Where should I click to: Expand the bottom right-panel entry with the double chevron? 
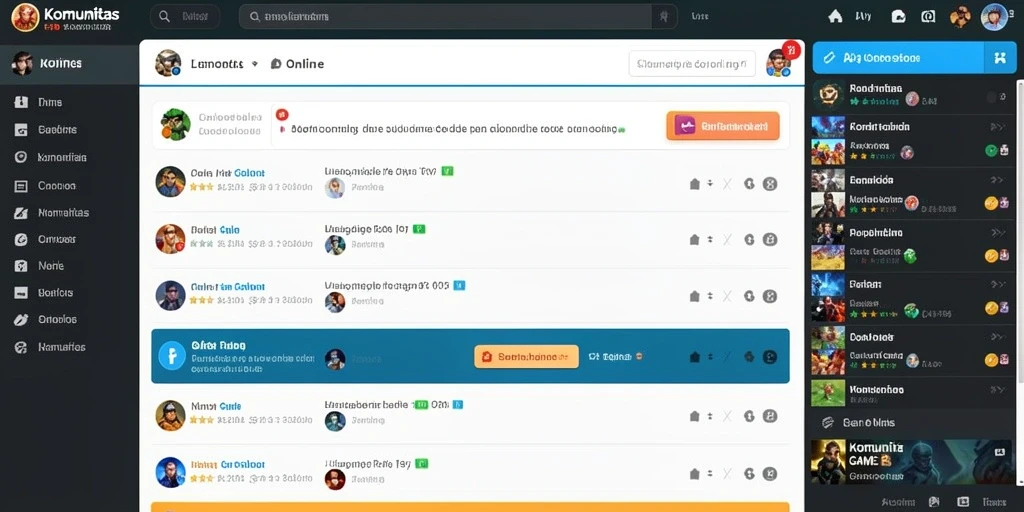click(x=997, y=390)
